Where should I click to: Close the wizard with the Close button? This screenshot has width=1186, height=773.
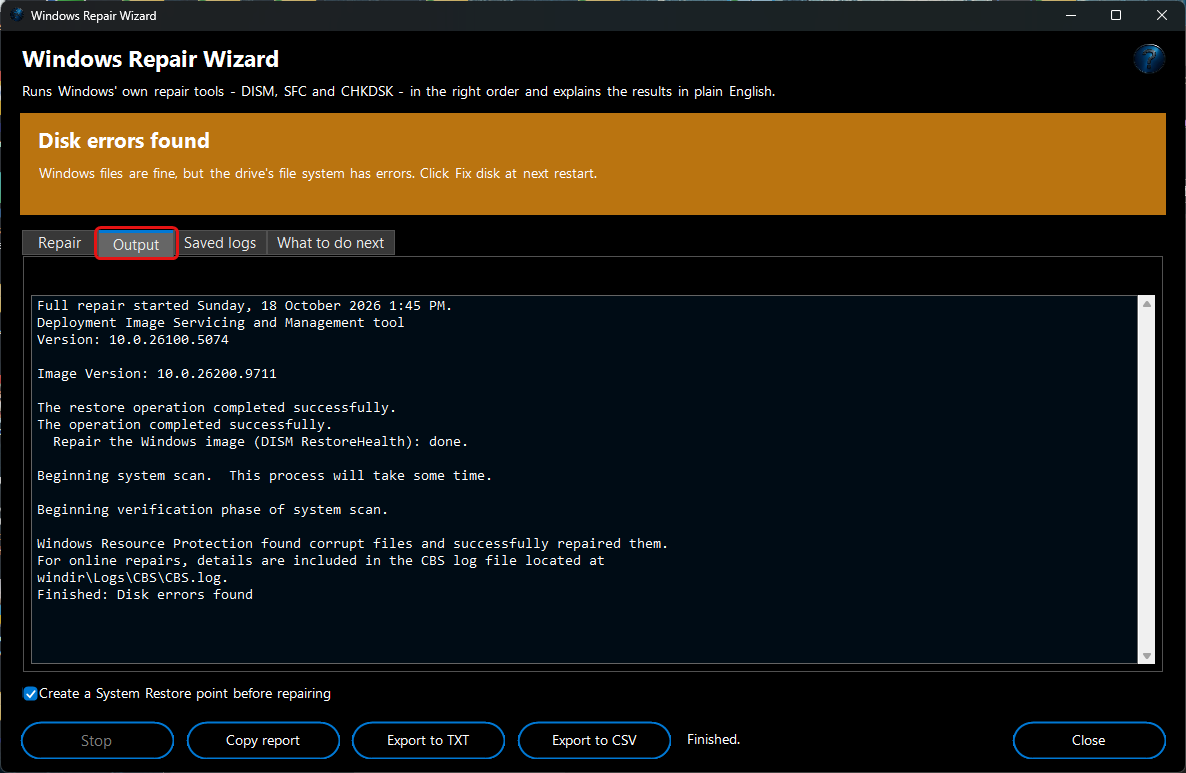(1088, 740)
